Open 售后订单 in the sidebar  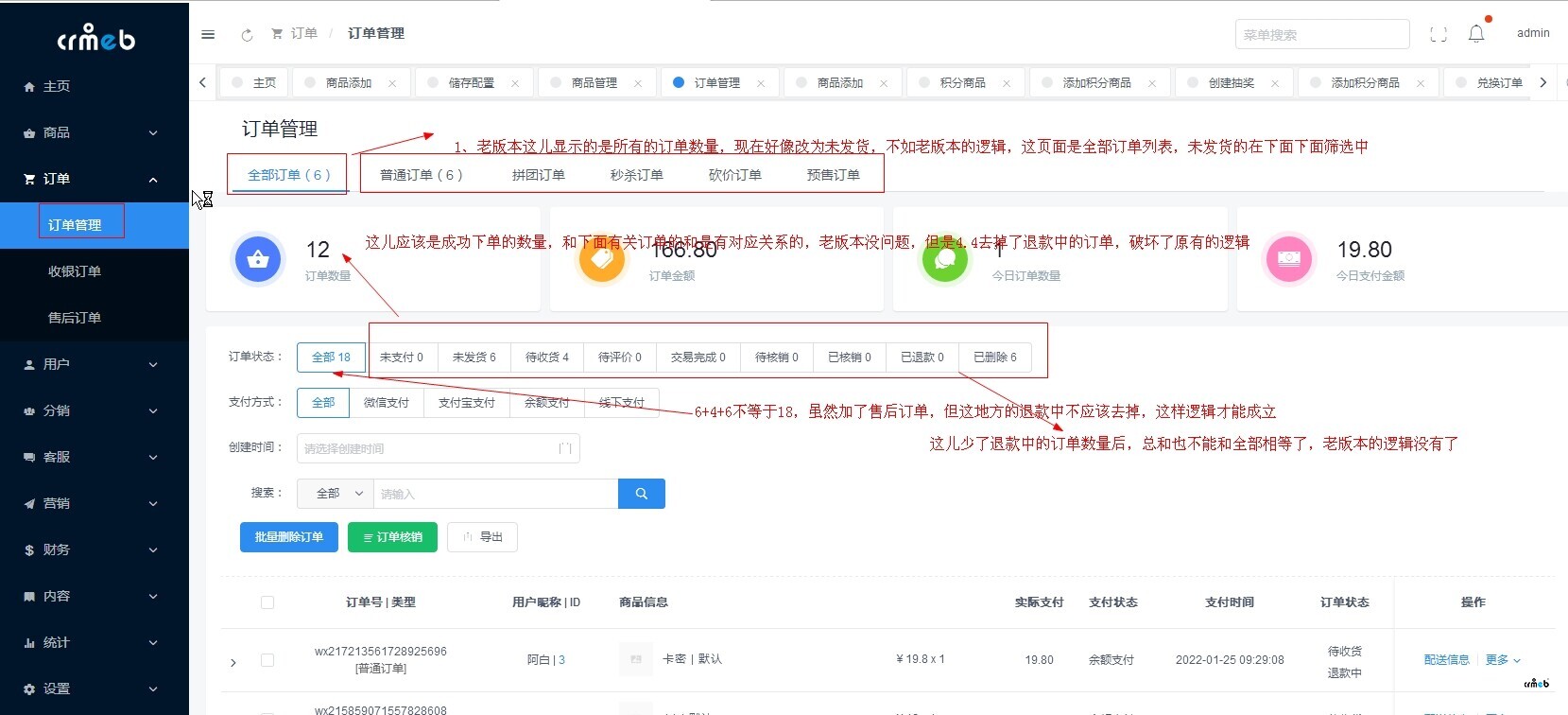click(x=75, y=318)
